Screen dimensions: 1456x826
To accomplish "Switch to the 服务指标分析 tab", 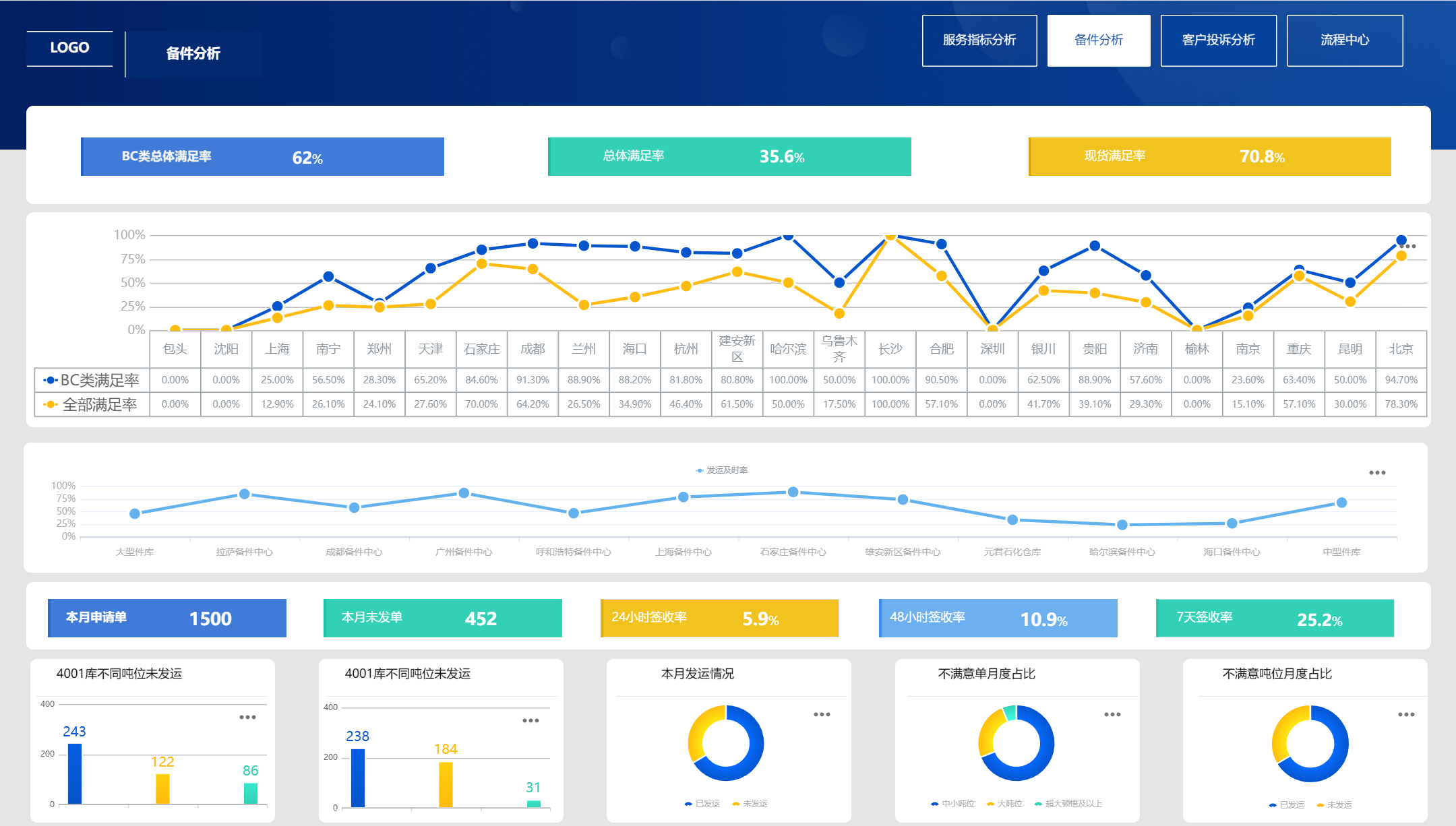I will click(979, 40).
